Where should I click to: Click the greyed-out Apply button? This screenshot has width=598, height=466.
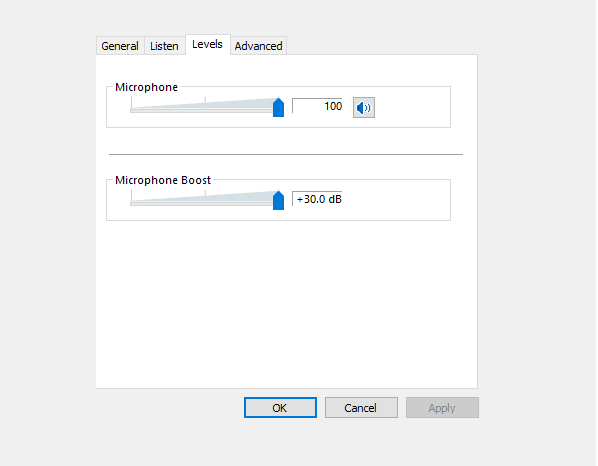coord(442,408)
